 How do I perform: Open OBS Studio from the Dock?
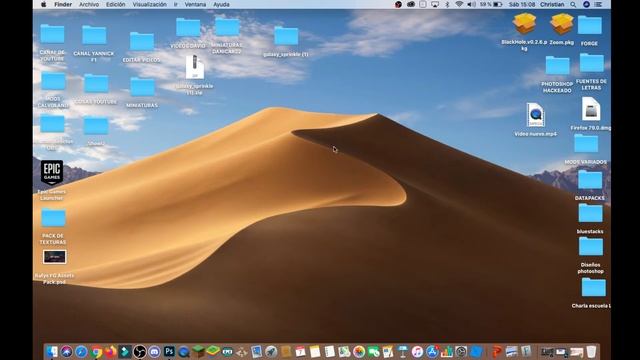pos(140,351)
